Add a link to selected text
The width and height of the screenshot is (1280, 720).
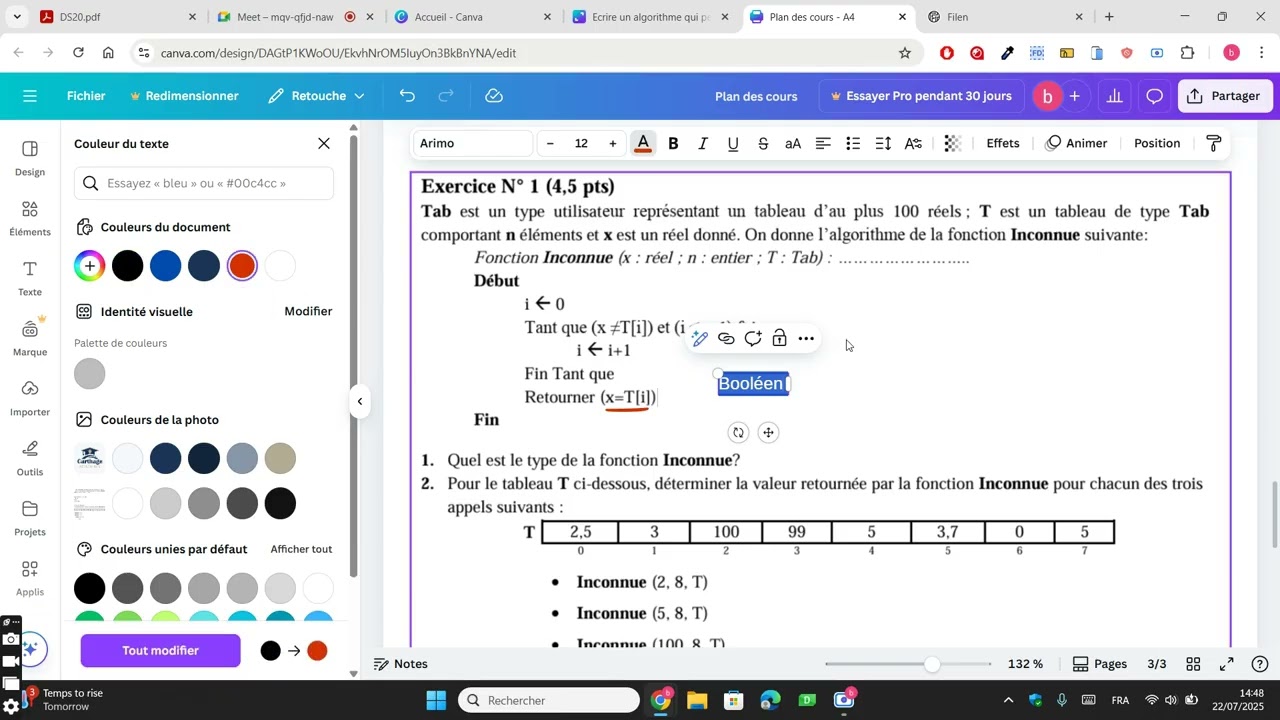pos(727,339)
